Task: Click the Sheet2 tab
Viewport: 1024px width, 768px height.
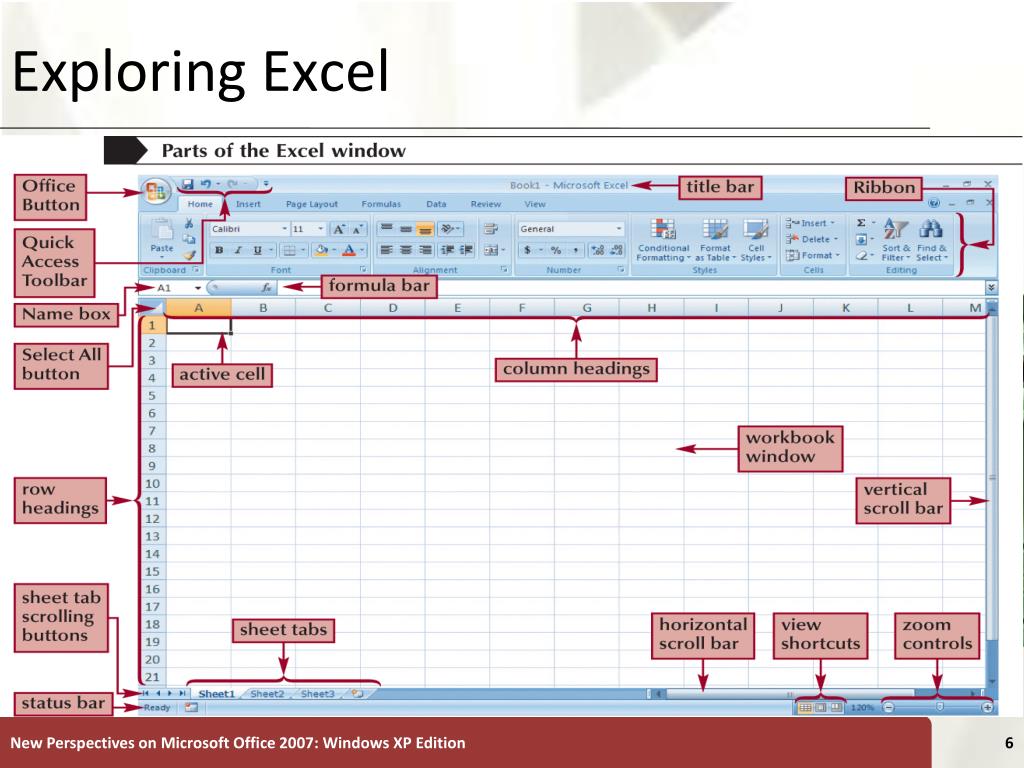Action: click(x=267, y=694)
